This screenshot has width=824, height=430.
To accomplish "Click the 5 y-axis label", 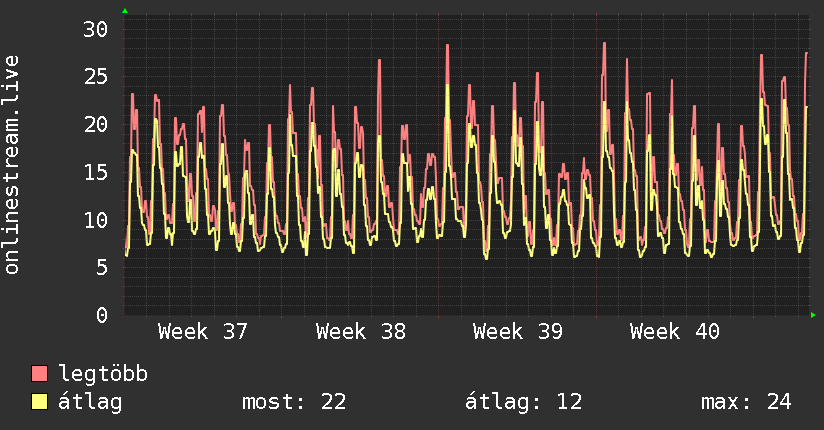I will [x=102, y=268].
